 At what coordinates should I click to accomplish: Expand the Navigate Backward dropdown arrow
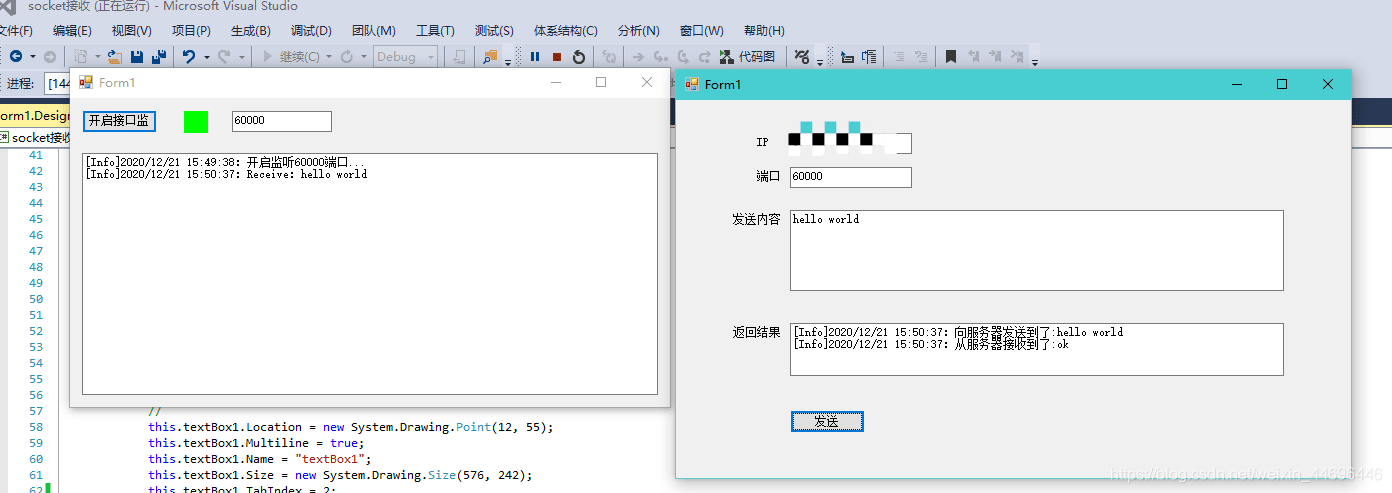(32, 57)
